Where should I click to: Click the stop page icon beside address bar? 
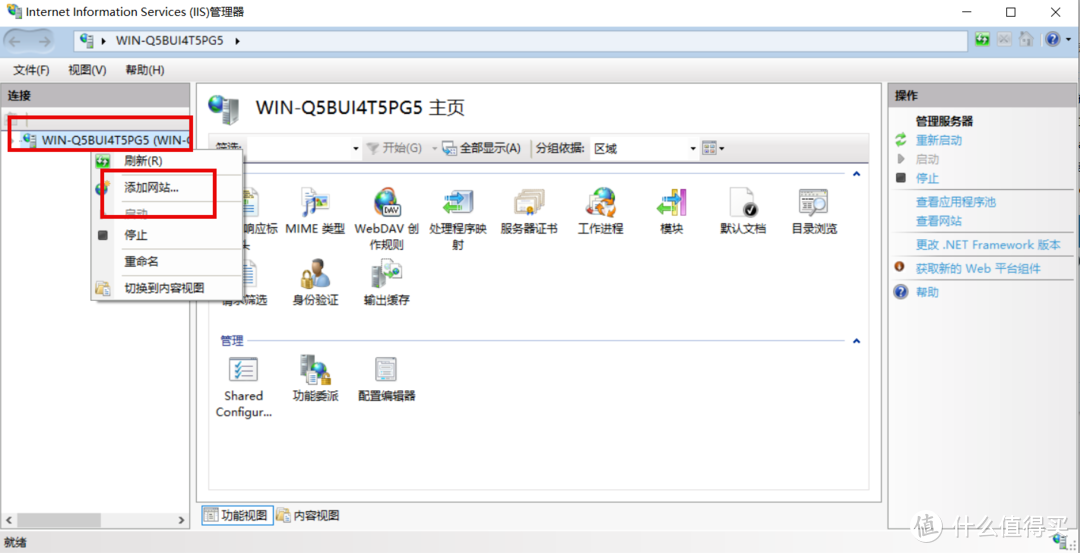click(1004, 40)
